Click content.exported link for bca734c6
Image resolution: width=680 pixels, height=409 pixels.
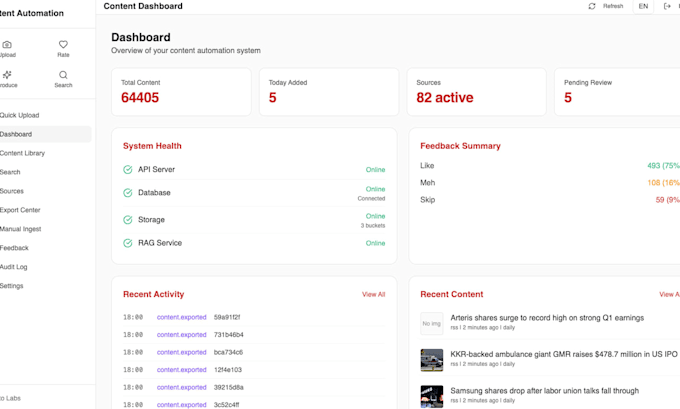tap(181, 352)
